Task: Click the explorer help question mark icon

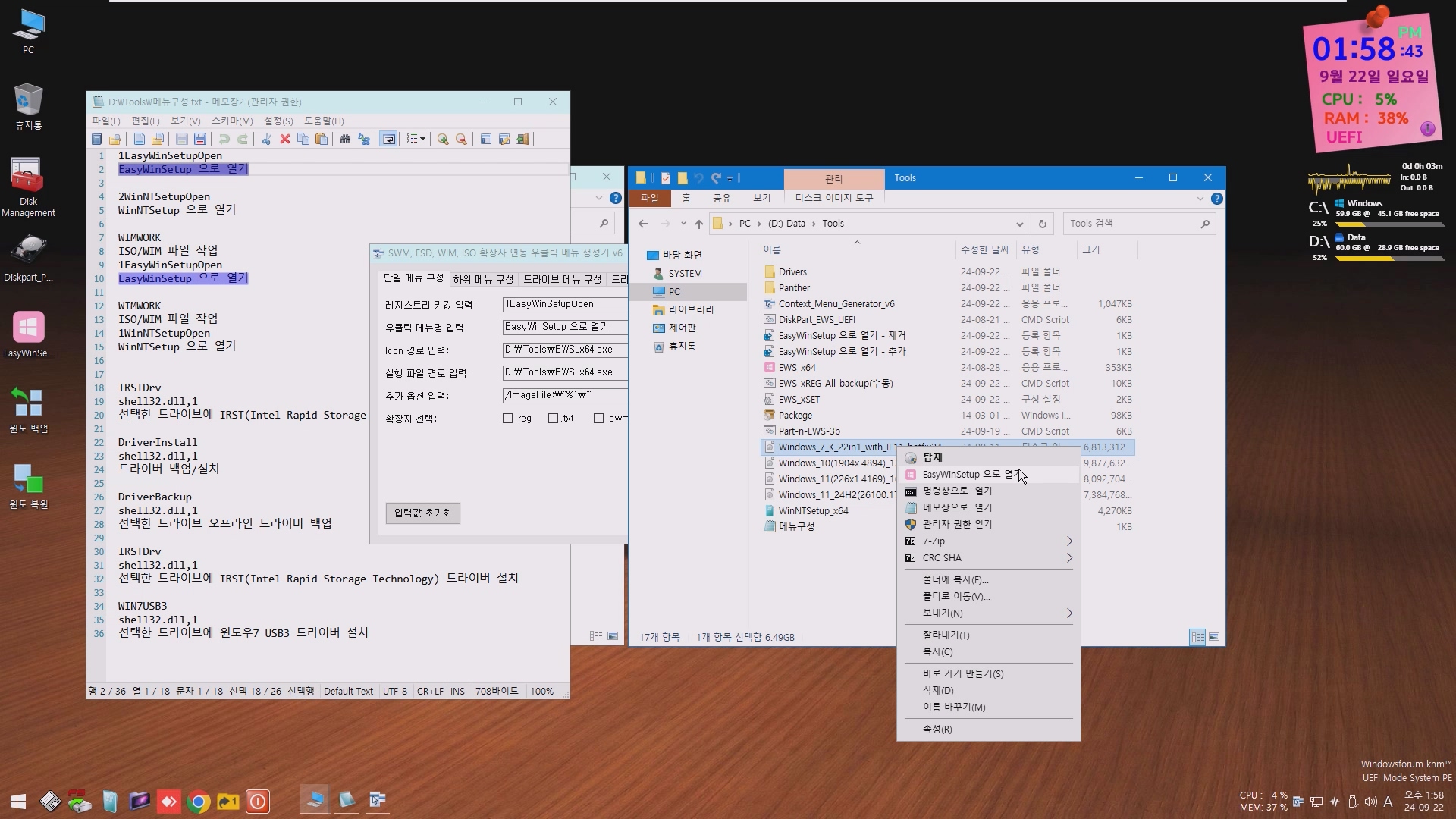Action: 1217,199
